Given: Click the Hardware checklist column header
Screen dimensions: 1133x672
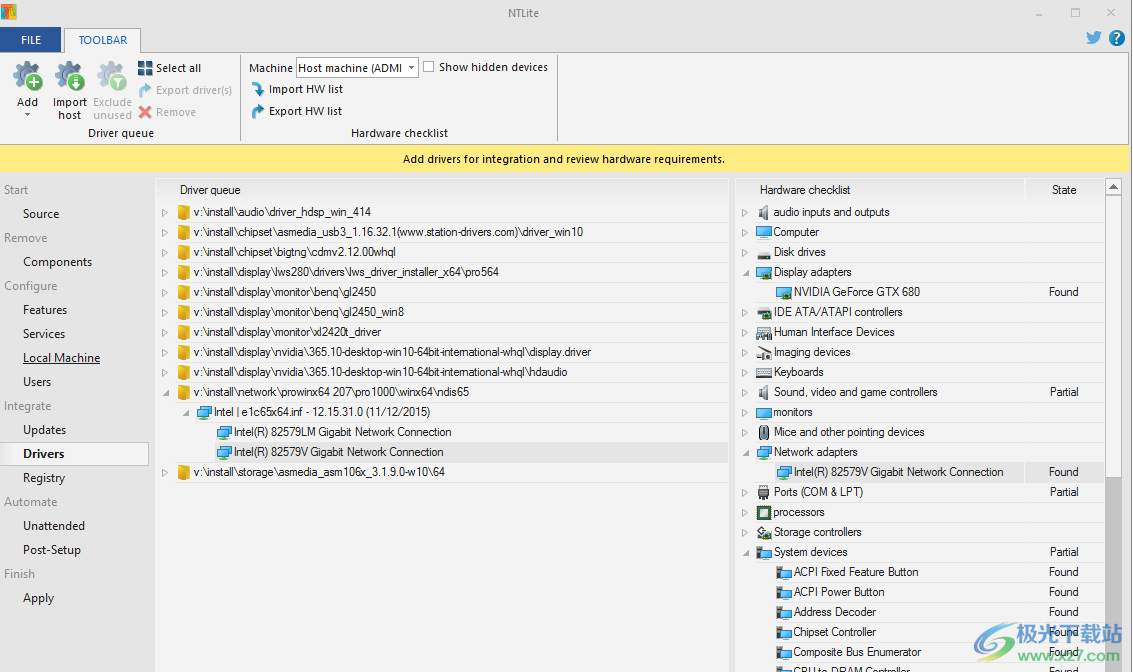Looking at the screenshot, I should pyautogui.click(x=880, y=190).
